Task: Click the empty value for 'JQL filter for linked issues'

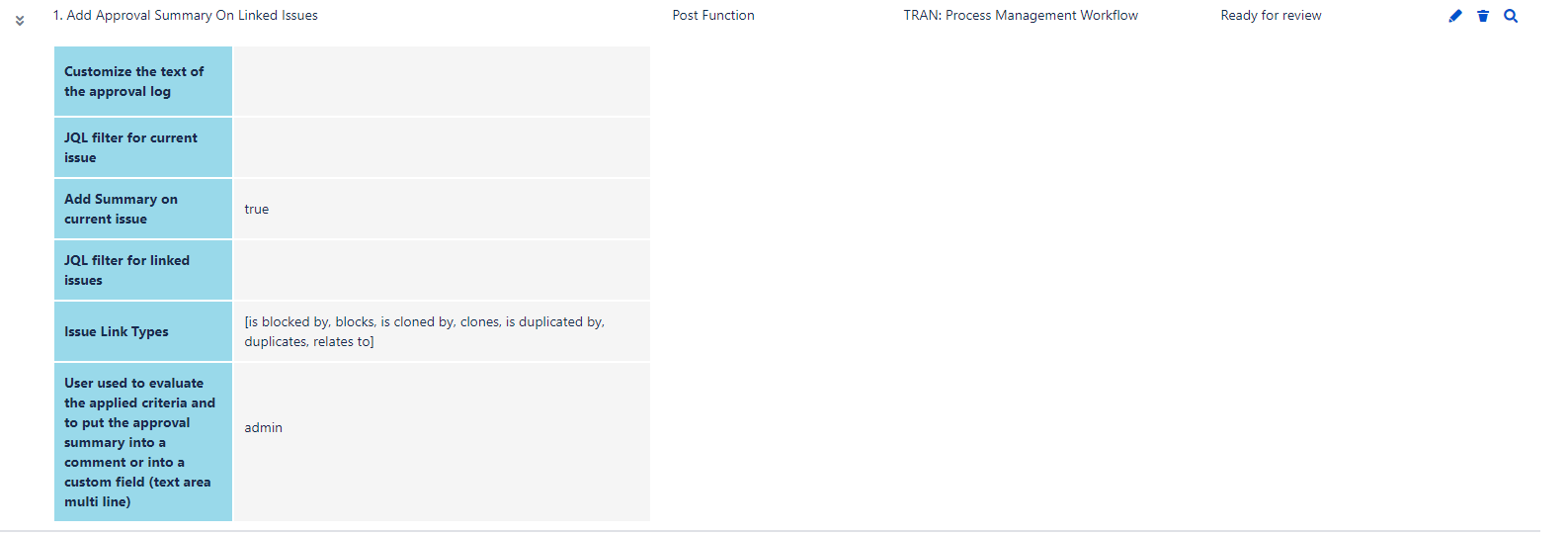Action: click(441, 270)
